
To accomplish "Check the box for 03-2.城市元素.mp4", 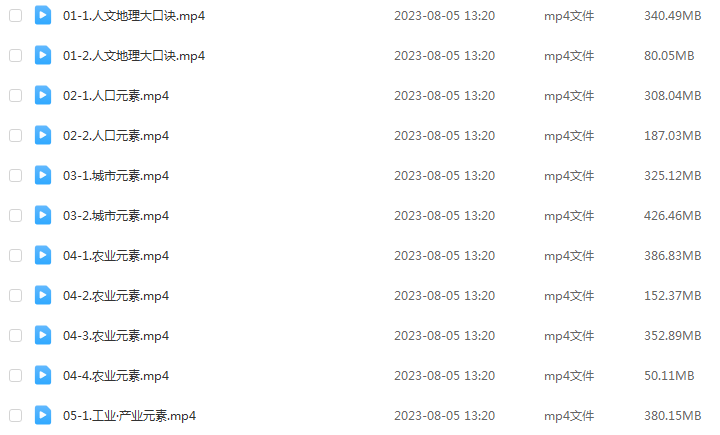I will pos(16,215).
